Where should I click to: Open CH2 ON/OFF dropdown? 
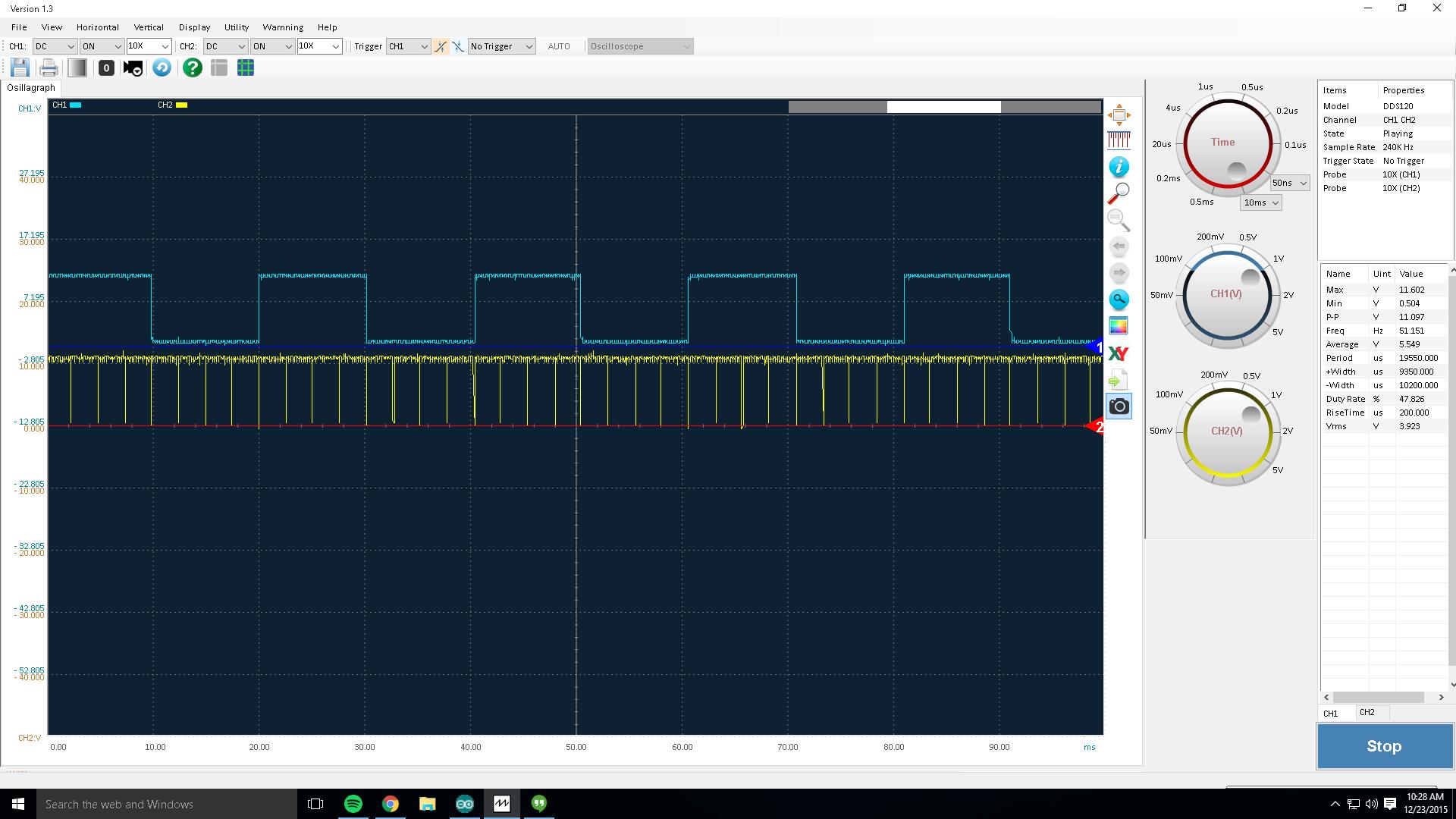tap(272, 46)
